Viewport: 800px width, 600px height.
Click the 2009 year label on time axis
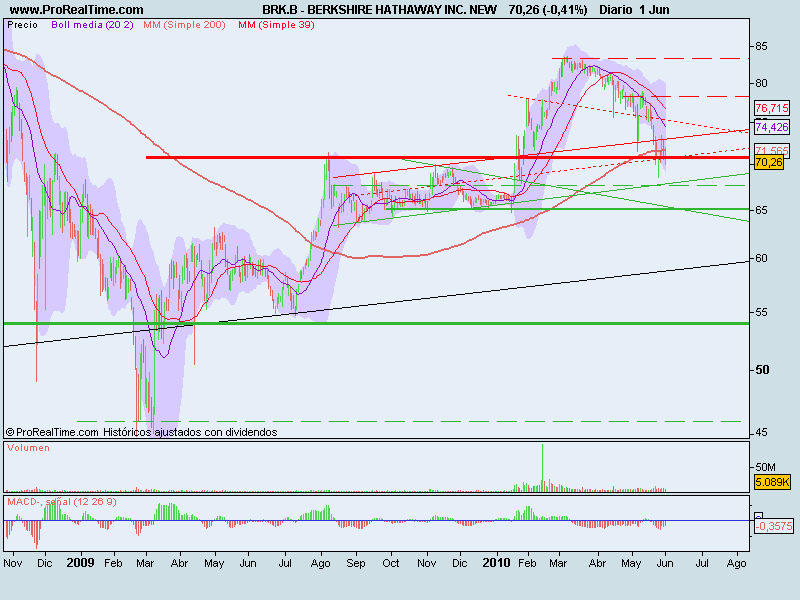click(80, 563)
